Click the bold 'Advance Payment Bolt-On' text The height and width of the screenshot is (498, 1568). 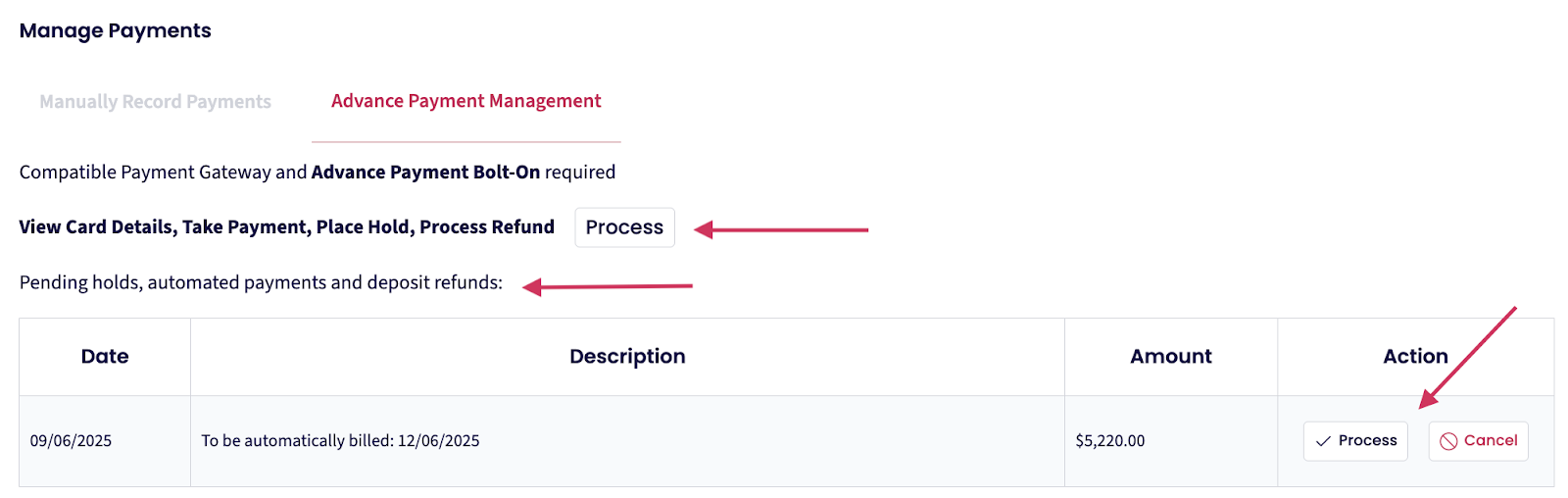(x=425, y=173)
